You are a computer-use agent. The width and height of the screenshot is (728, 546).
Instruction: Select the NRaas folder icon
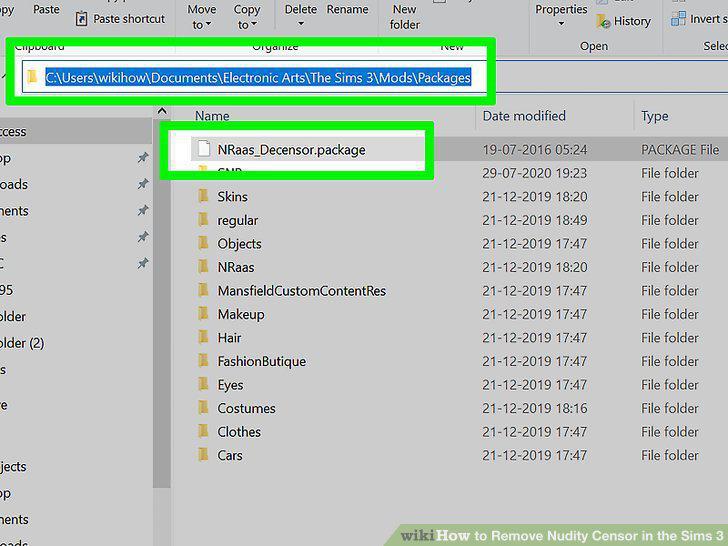click(203, 266)
